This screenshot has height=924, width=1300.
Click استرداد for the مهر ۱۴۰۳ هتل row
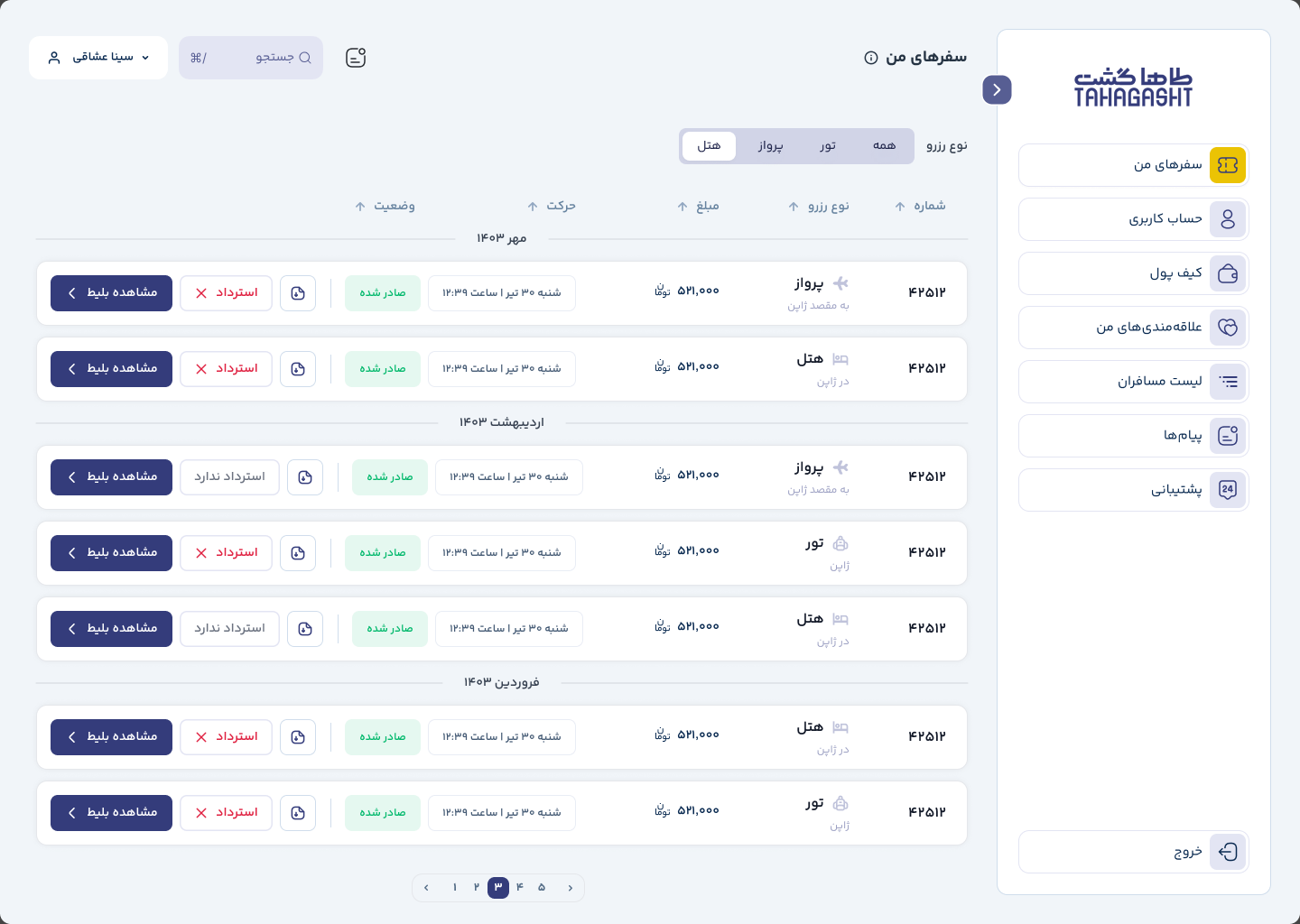(226, 369)
